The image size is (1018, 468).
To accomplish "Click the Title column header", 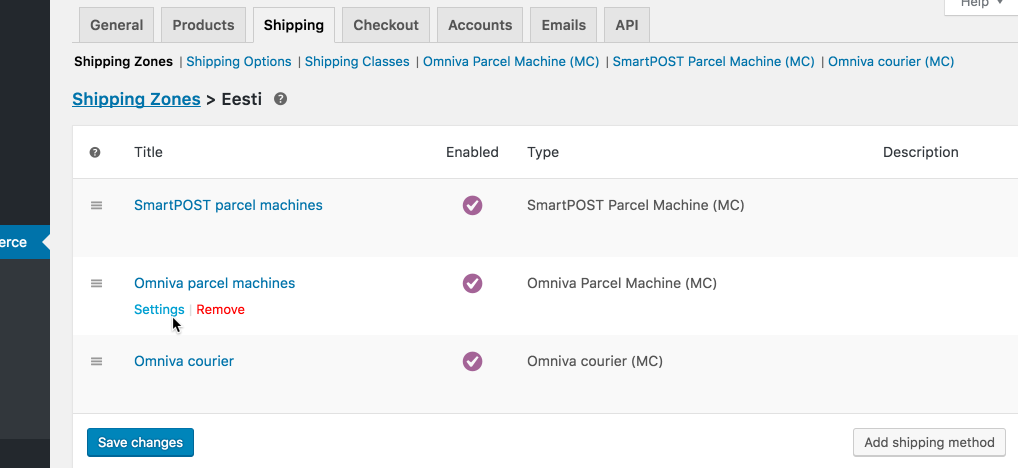I will (x=148, y=153).
